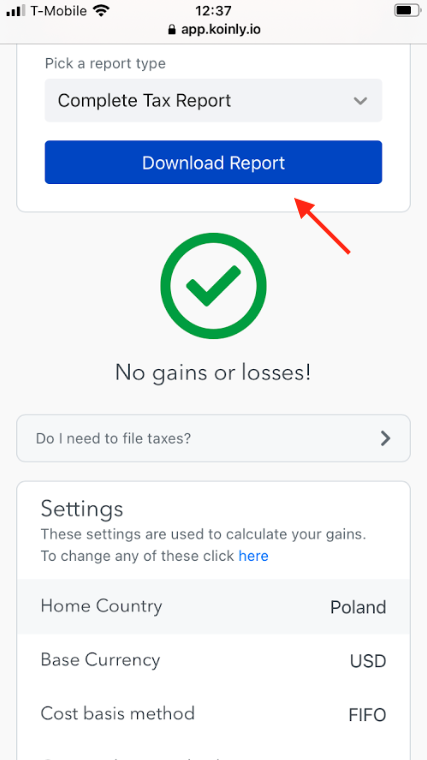
Task: Tap the battery icon in status bar
Action: pyautogui.click(x=407, y=10)
